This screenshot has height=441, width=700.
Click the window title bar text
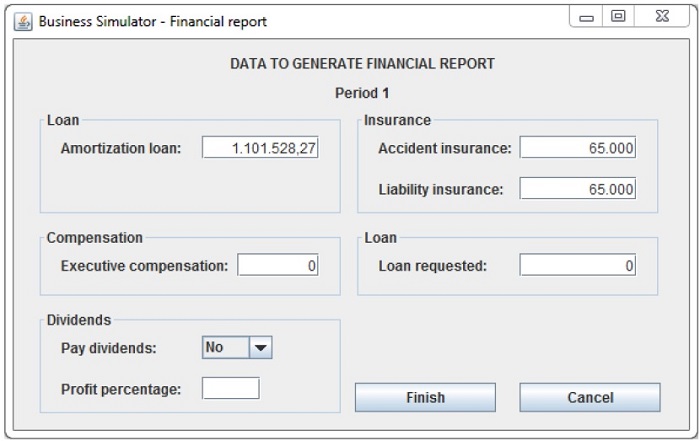point(152,21)
